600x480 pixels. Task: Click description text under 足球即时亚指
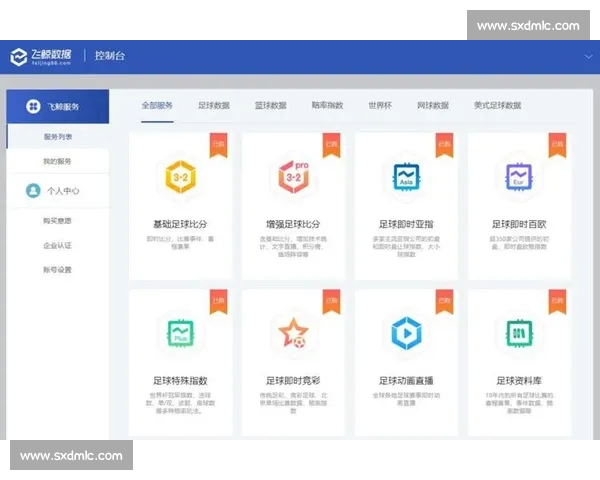click(x=406, y=247)
